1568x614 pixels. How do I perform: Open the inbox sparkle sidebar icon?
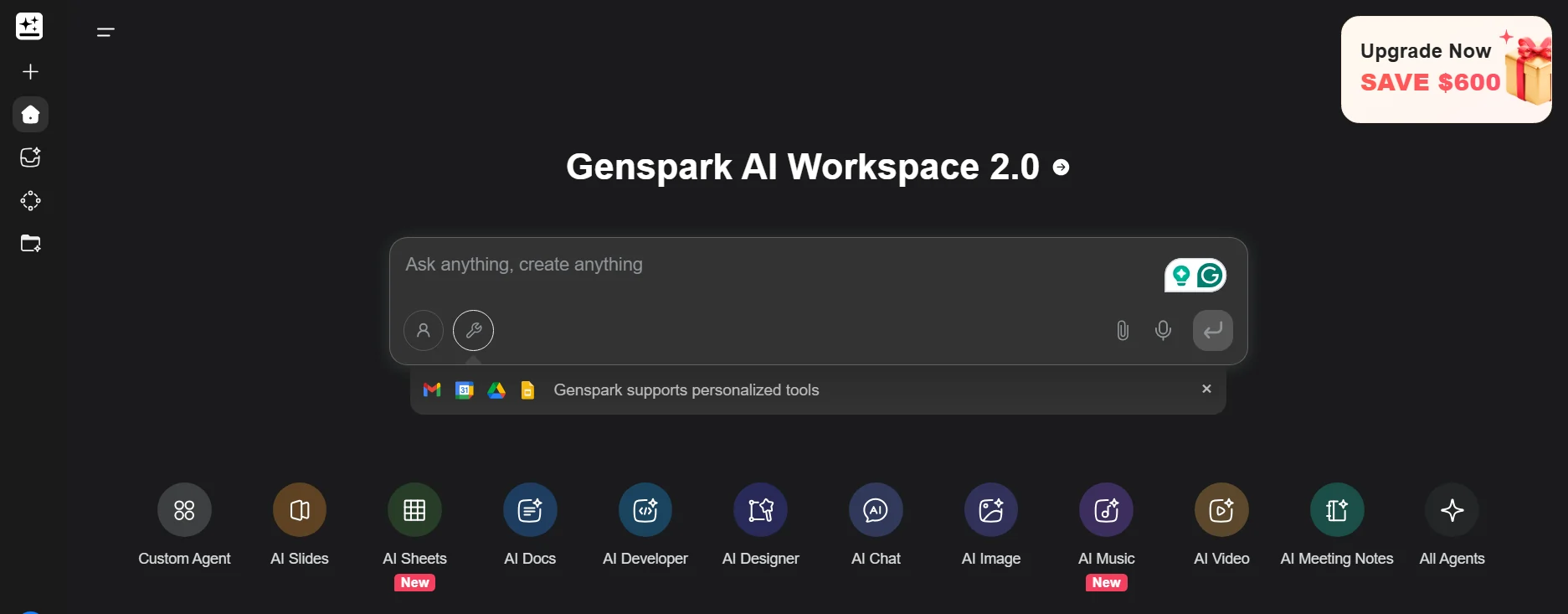coord(30,157)
